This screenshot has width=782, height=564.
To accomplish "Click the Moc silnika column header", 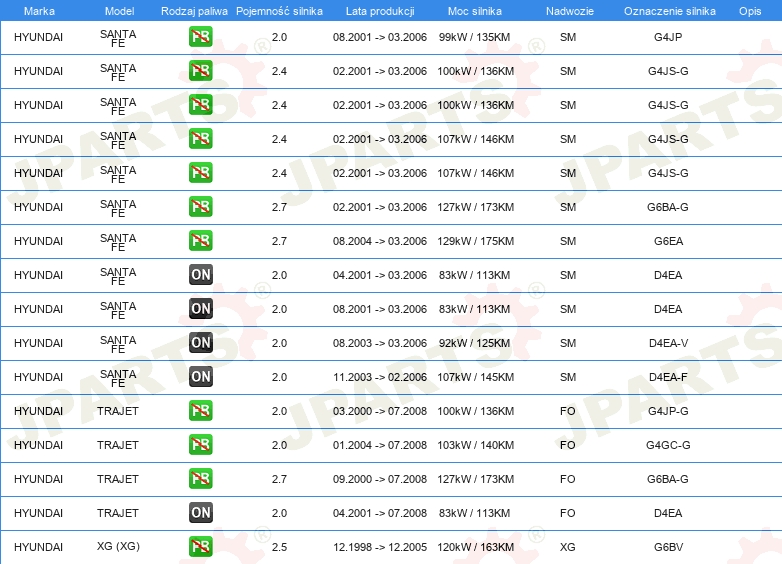I will [x=475, y=11].
